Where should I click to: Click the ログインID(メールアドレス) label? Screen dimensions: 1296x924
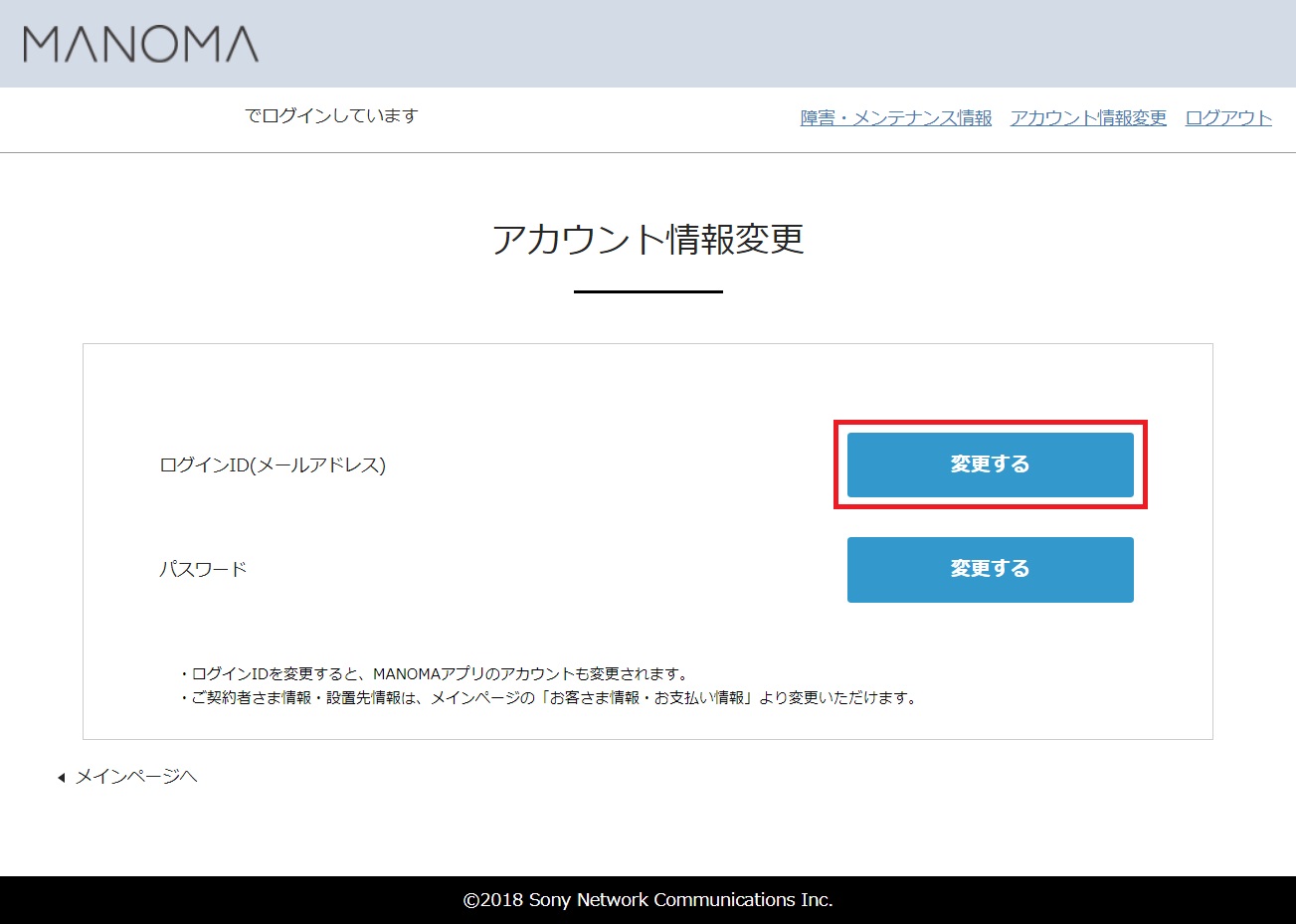(273, 464)
